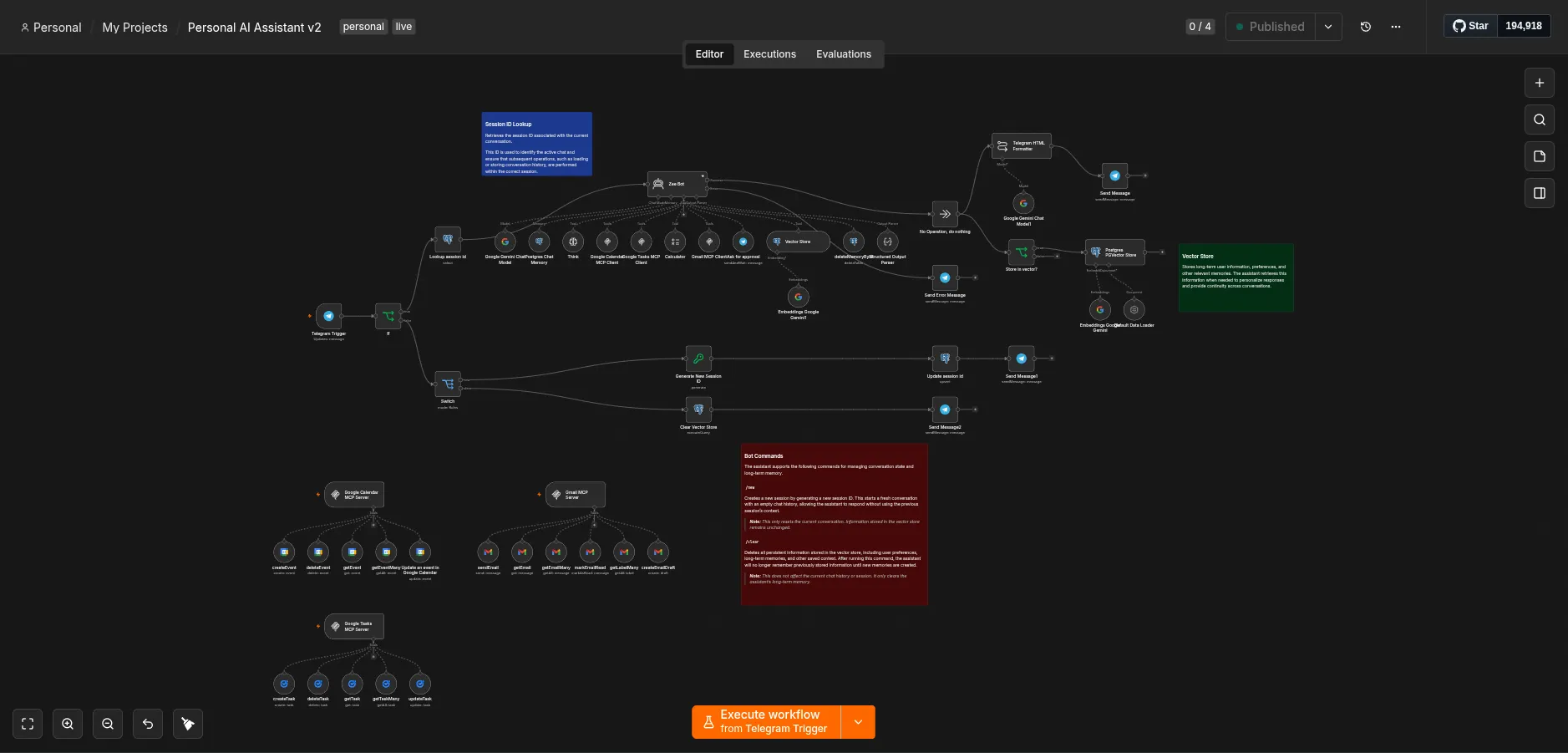Open the Calculator tool node
The width and height of the screenshot is (1568, 753).
click(x=675, y=242)
